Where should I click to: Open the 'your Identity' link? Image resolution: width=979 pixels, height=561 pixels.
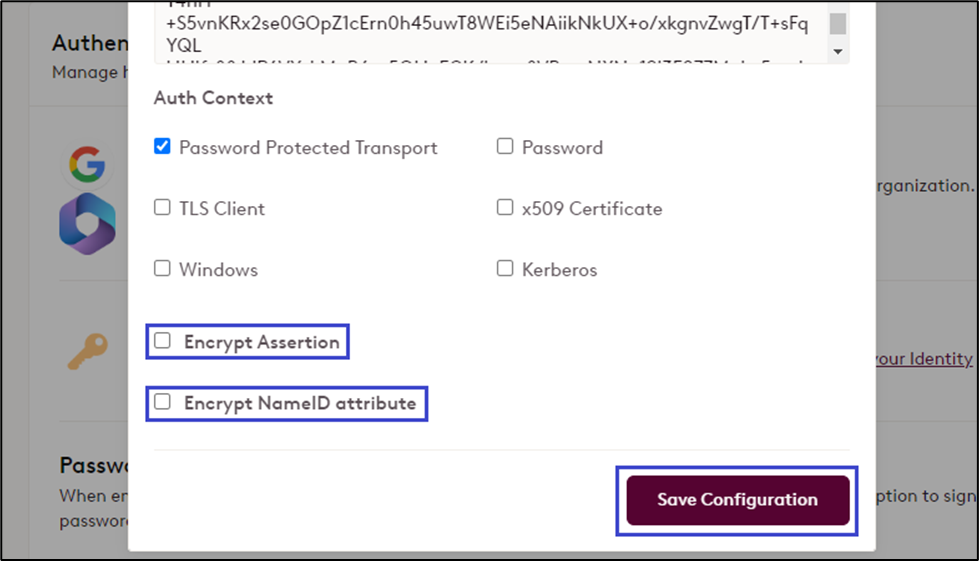point(923,358)
